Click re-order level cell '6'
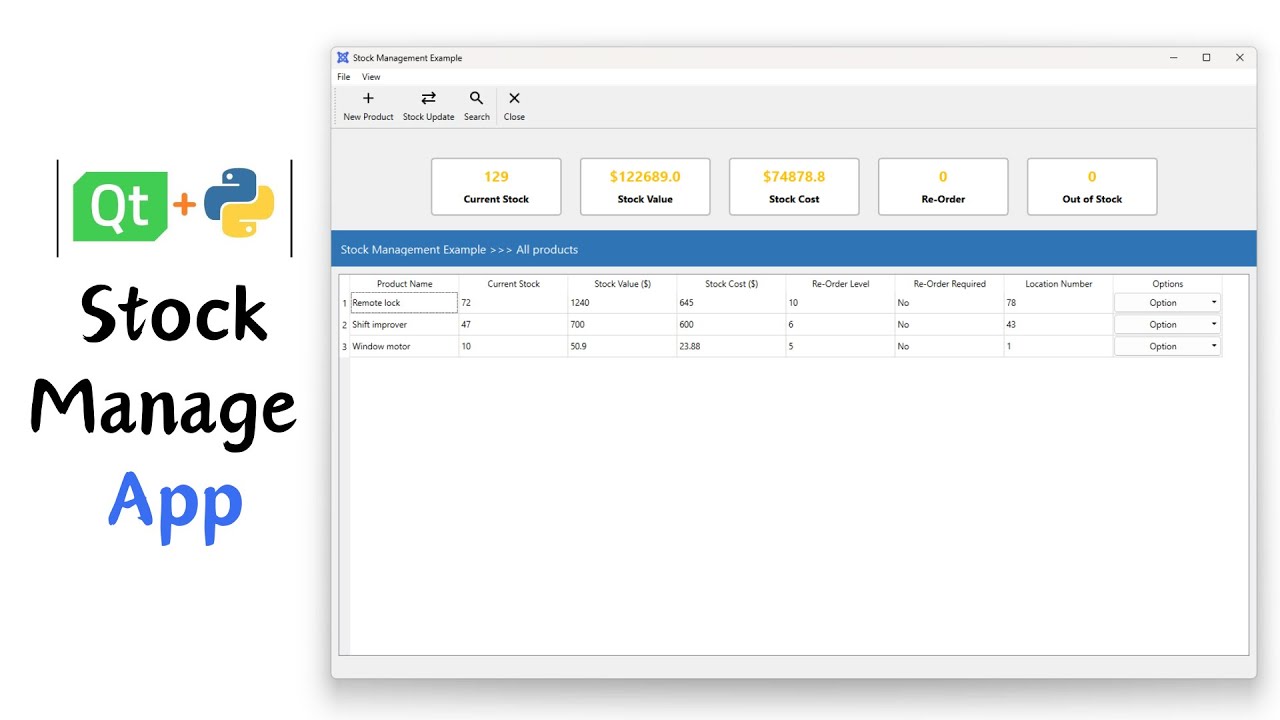This screenshot has height=720, width=1280. pos(841,325)
